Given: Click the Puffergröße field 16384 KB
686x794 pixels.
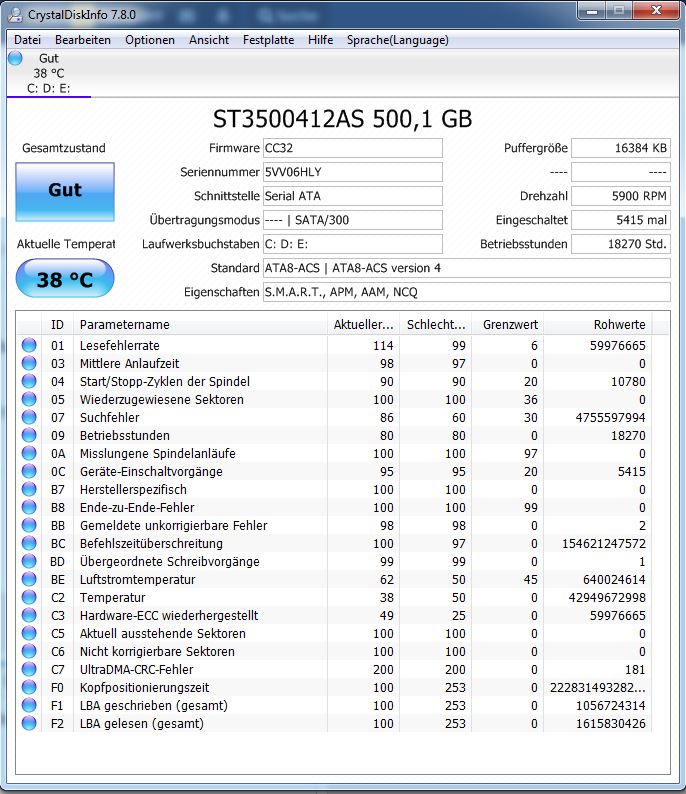Looking at the screenshot, I should 621,148.
